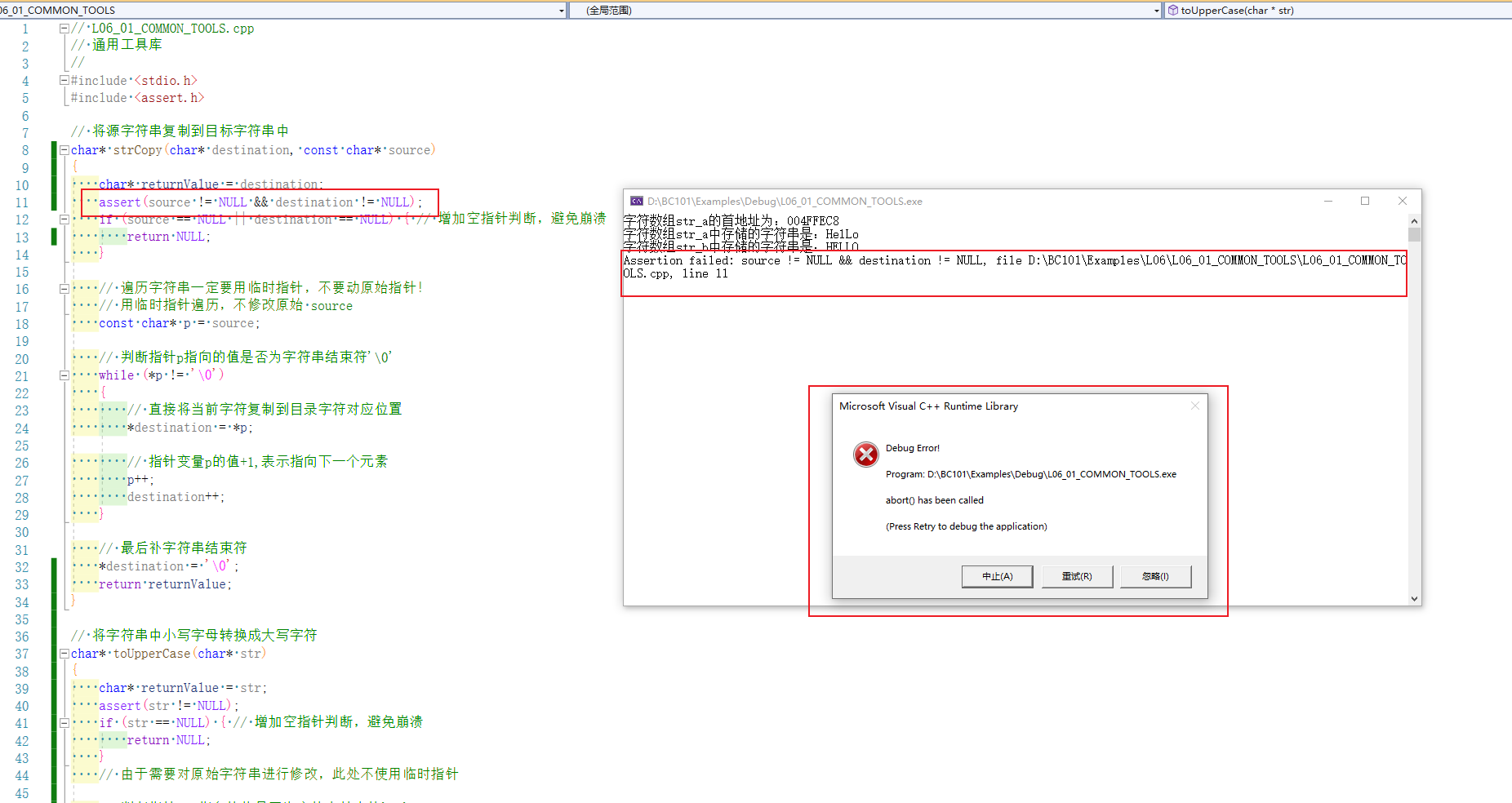The height and width of the screenshot is (803, 1512).
Task: Click the scrollbar down arrow in console window
Action: pos(1413,598)
